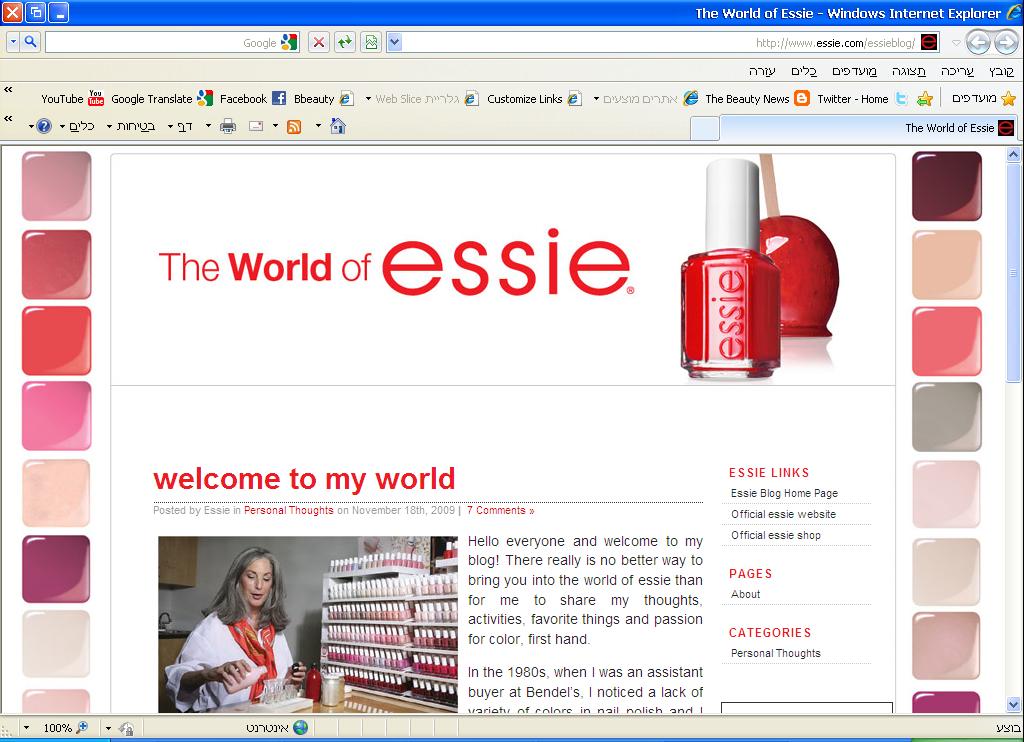This screenshot has width=1024, height=742.
Task: Open the Essie Blog Home Page link
Action: point(784,493)
